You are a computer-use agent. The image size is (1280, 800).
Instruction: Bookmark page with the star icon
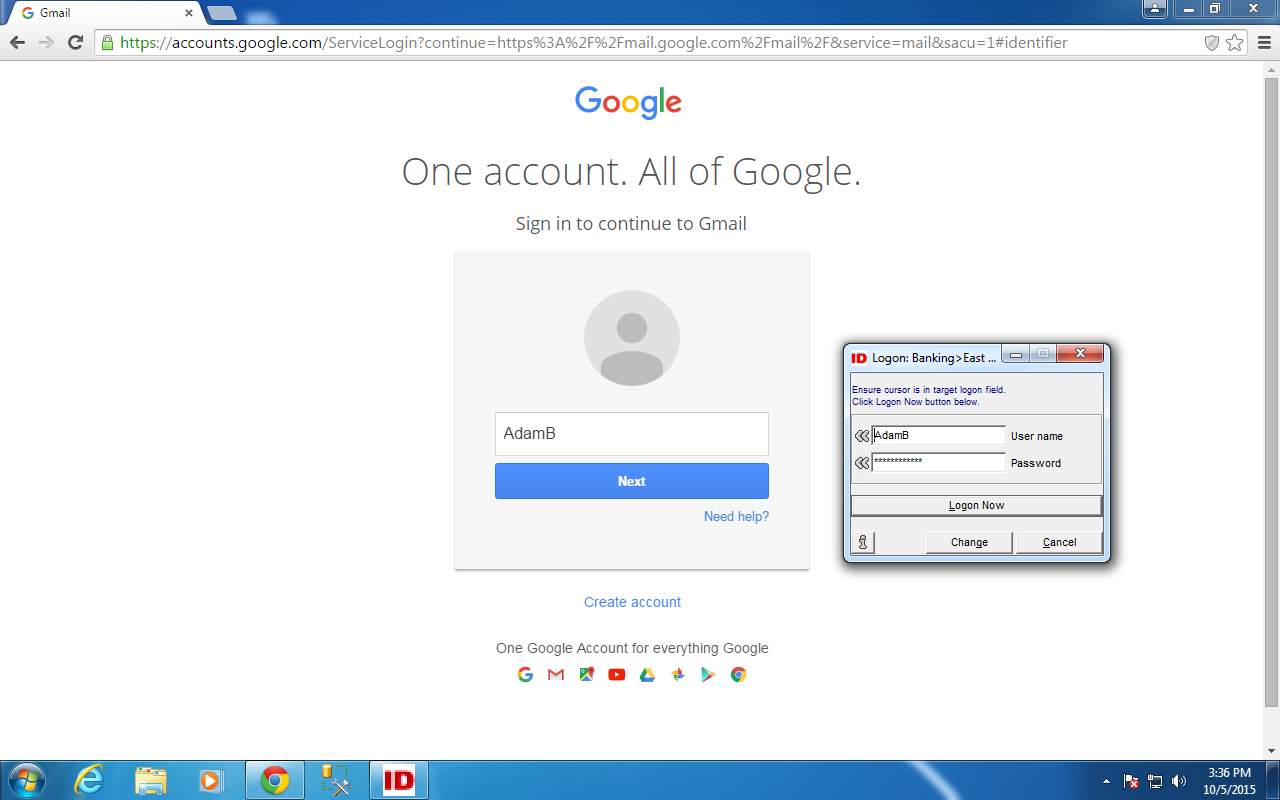click(1234, 43)
